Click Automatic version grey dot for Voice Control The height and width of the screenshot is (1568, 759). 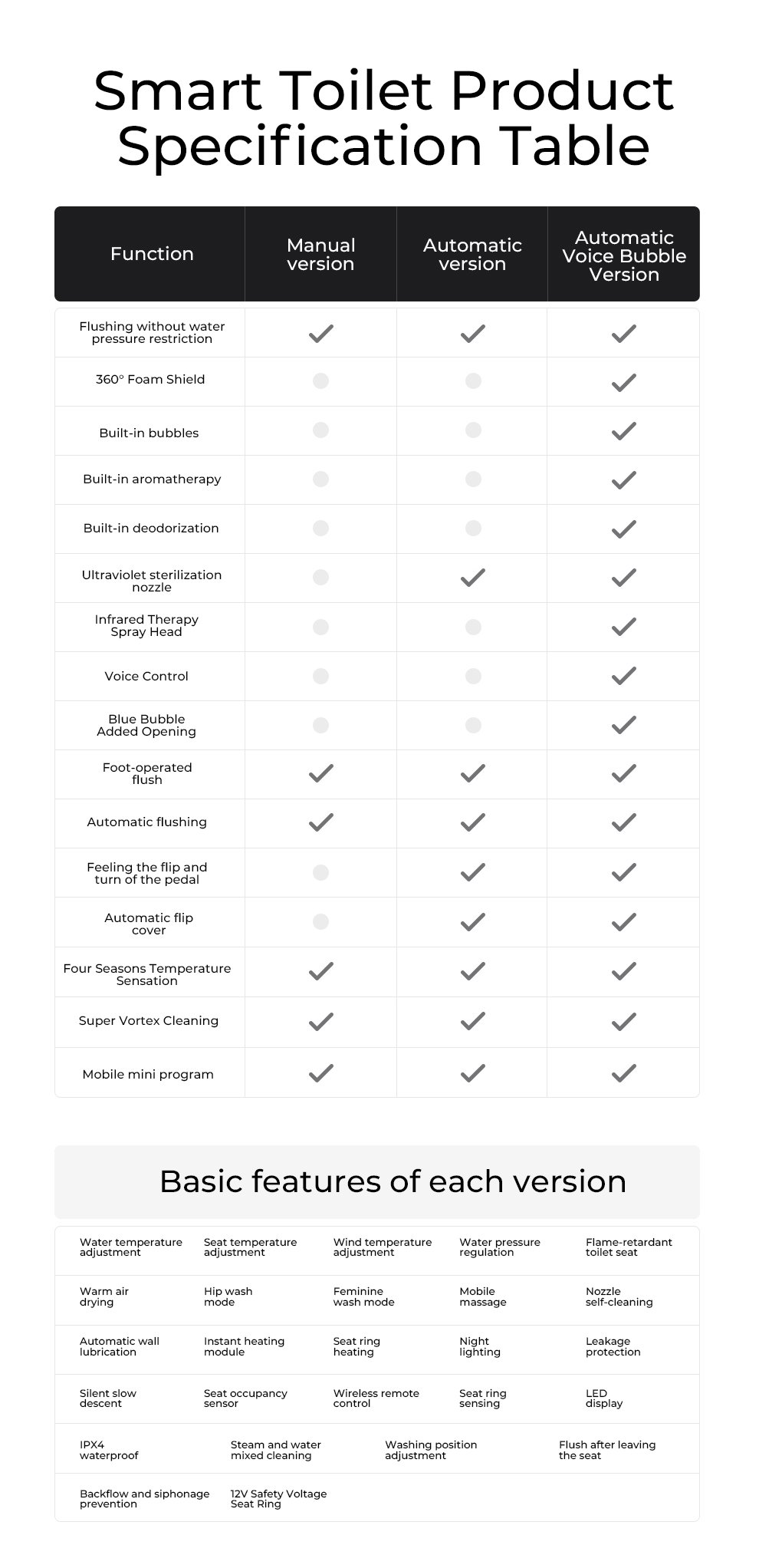(473, 676)
